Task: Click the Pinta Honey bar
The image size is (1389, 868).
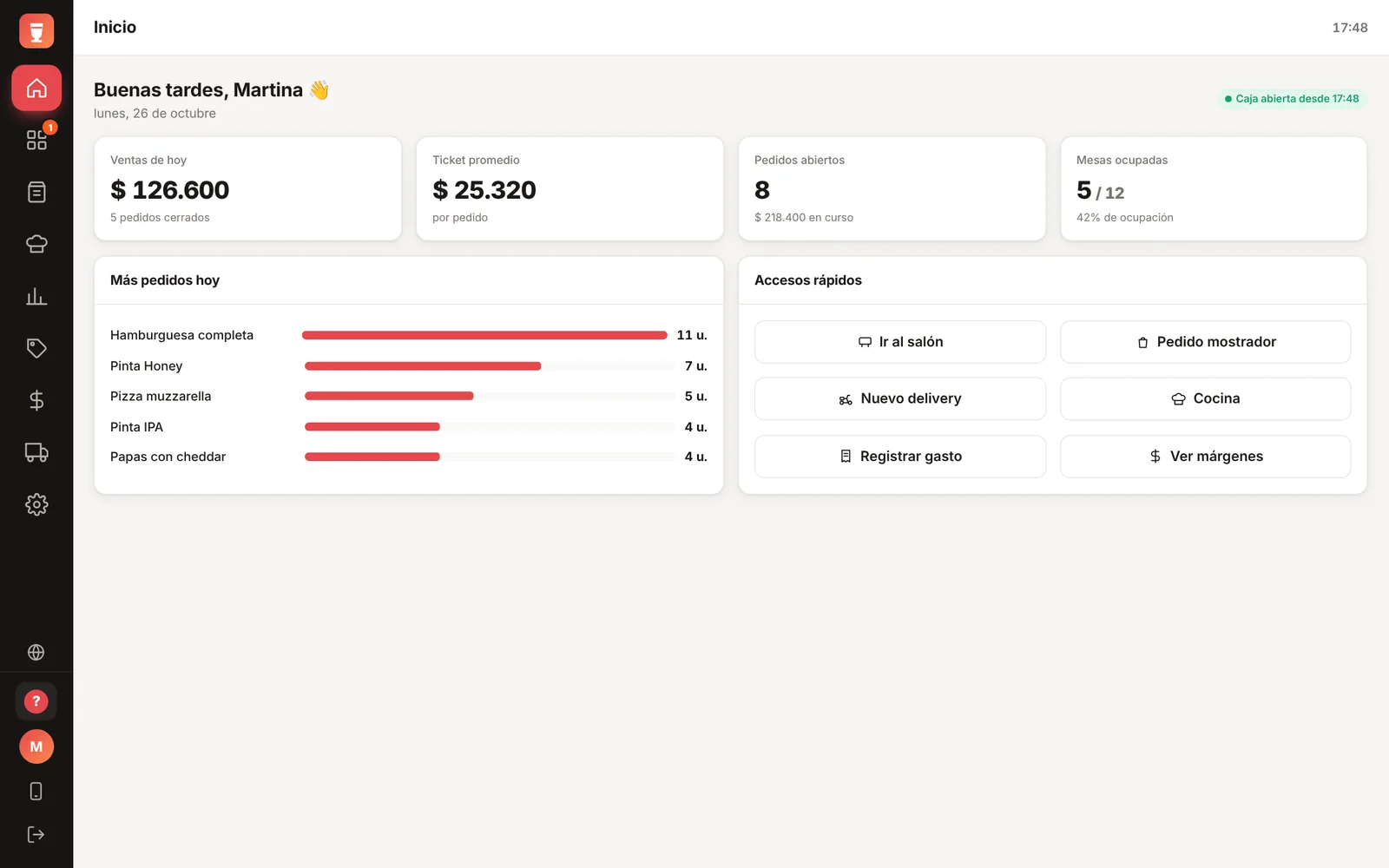Action: pyautogui.click(x=490, y=366)
